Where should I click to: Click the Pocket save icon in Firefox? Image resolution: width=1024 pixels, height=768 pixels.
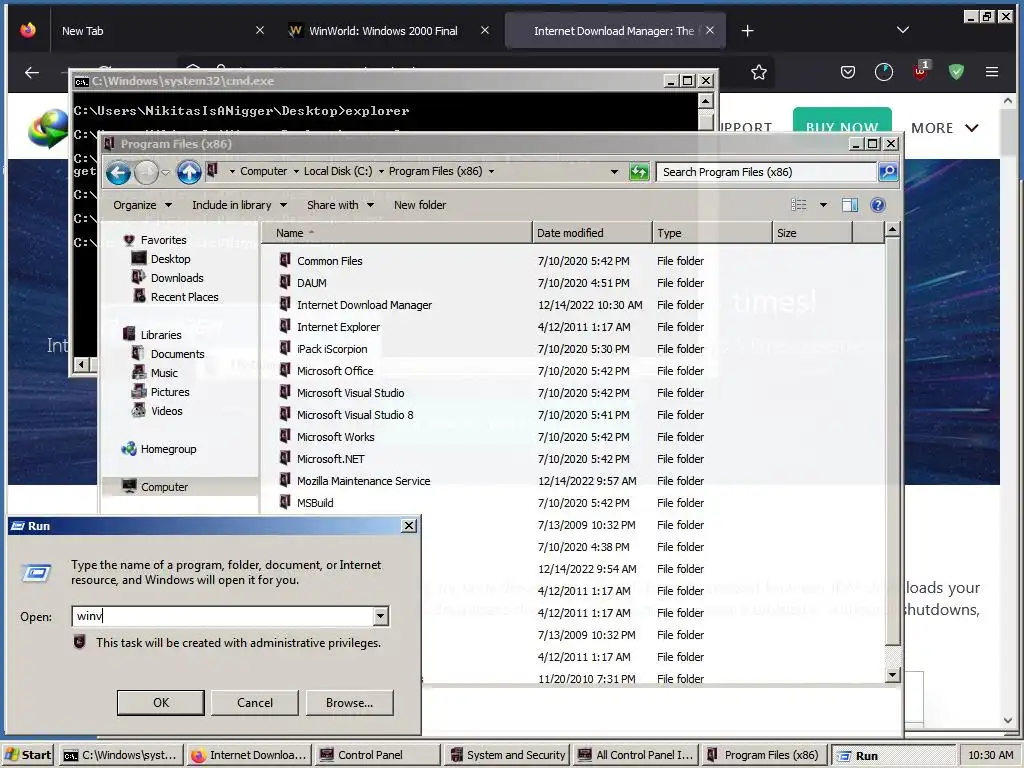[x=848, y=72]
